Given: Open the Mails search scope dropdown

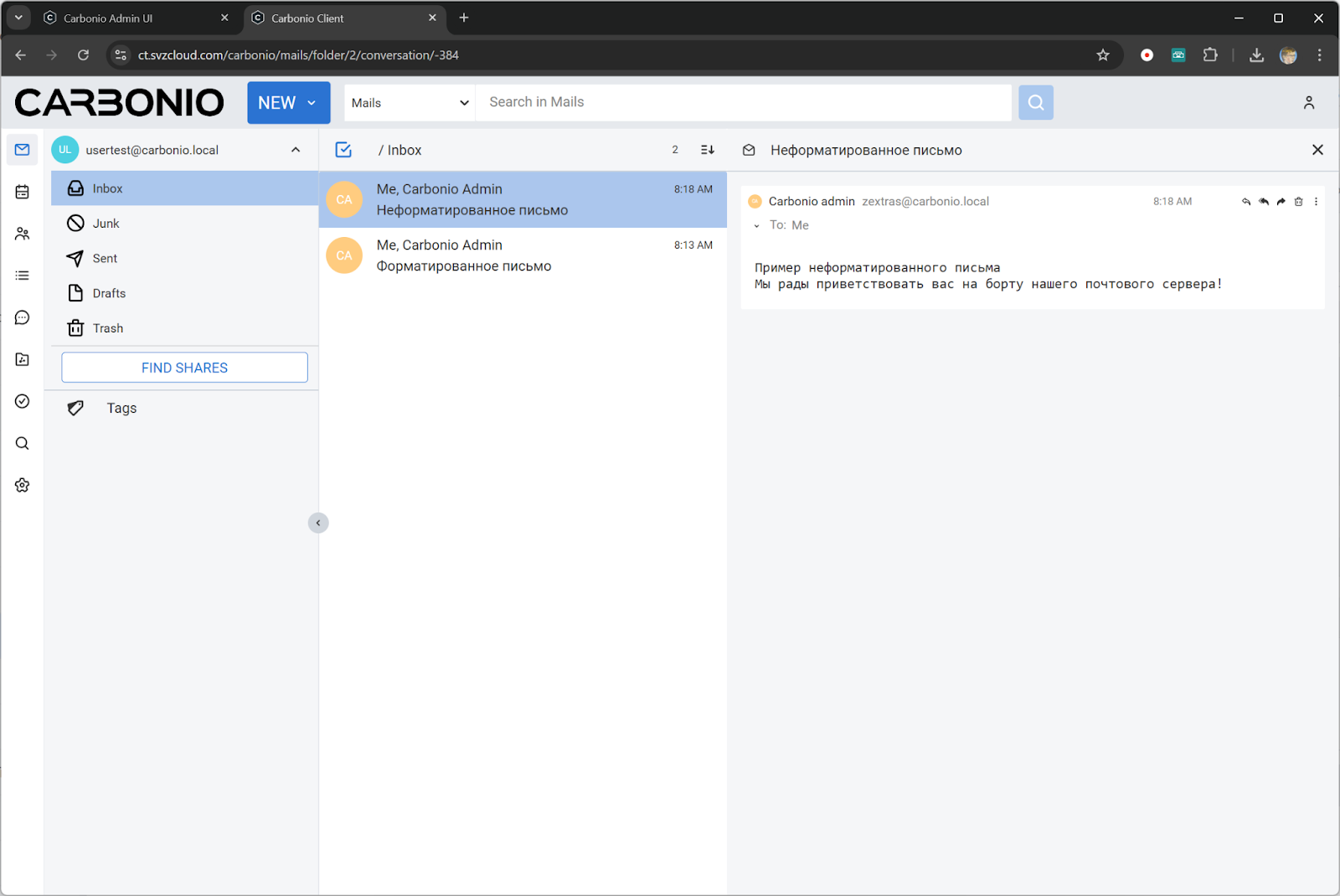Looking at the screenshot, I should click(410, 102).
